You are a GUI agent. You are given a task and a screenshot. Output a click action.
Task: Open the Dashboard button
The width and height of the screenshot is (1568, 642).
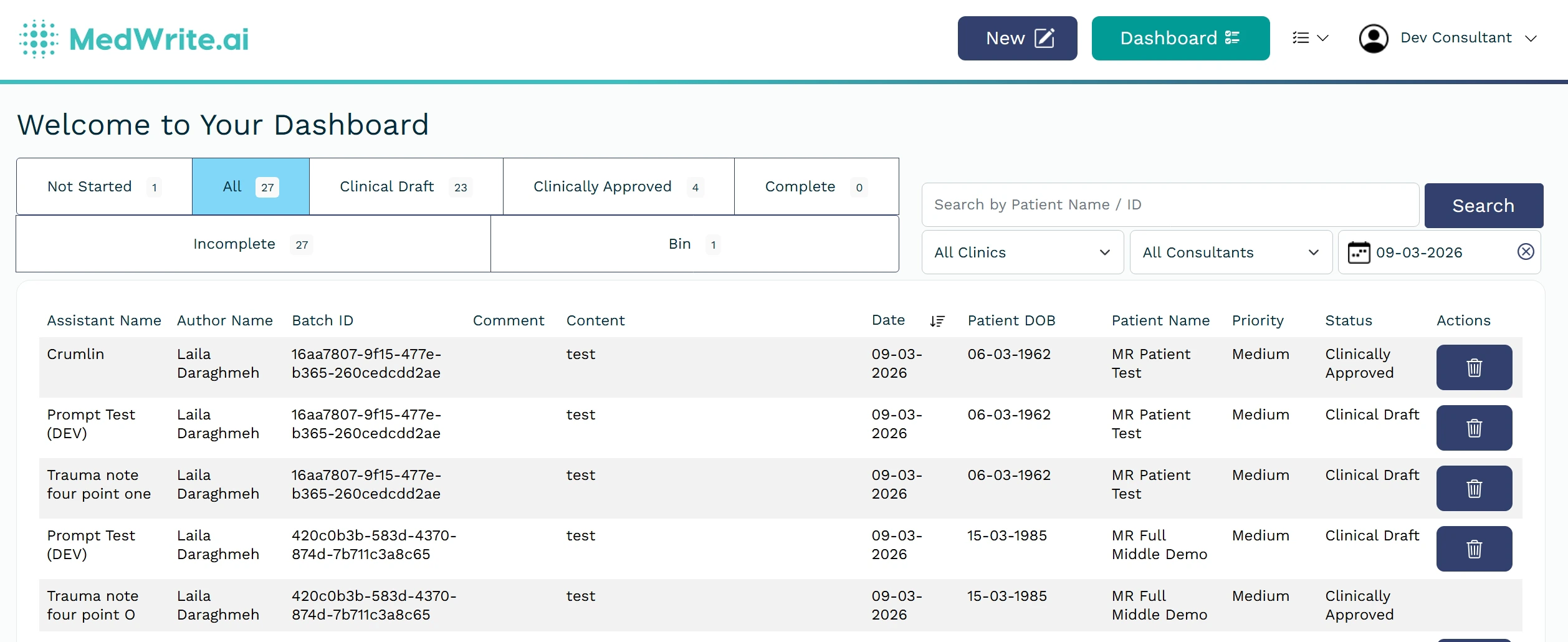click(1180, 38)
